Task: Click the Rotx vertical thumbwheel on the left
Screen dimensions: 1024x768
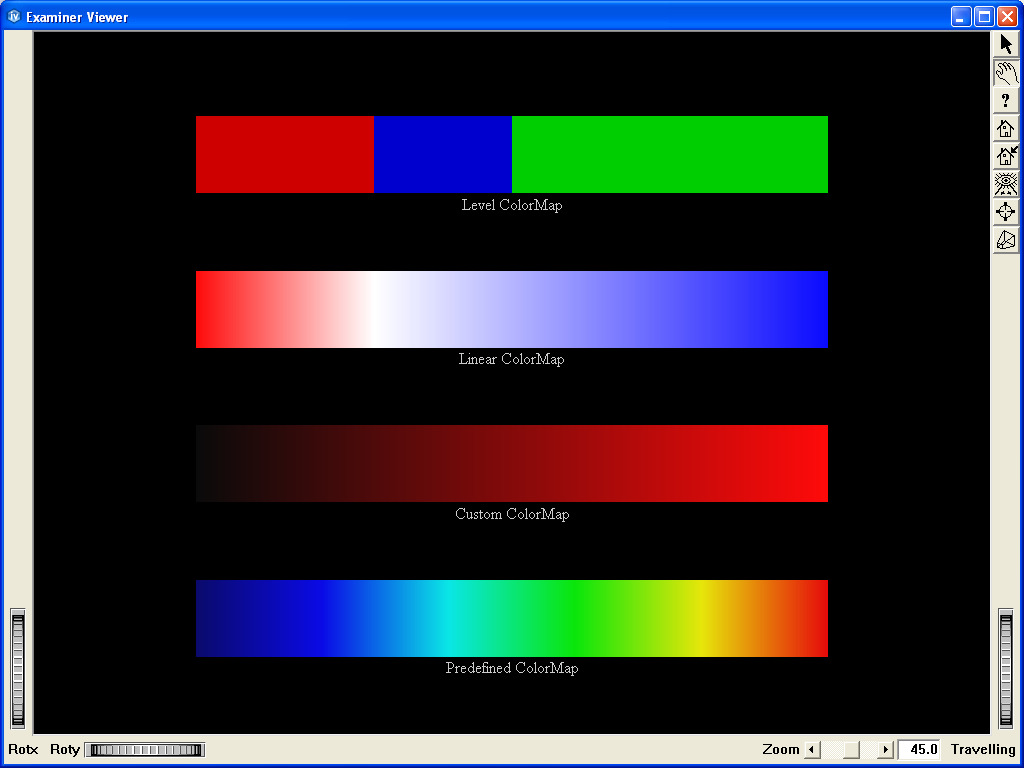Action: pyautogui.click(x=18, y=668)
